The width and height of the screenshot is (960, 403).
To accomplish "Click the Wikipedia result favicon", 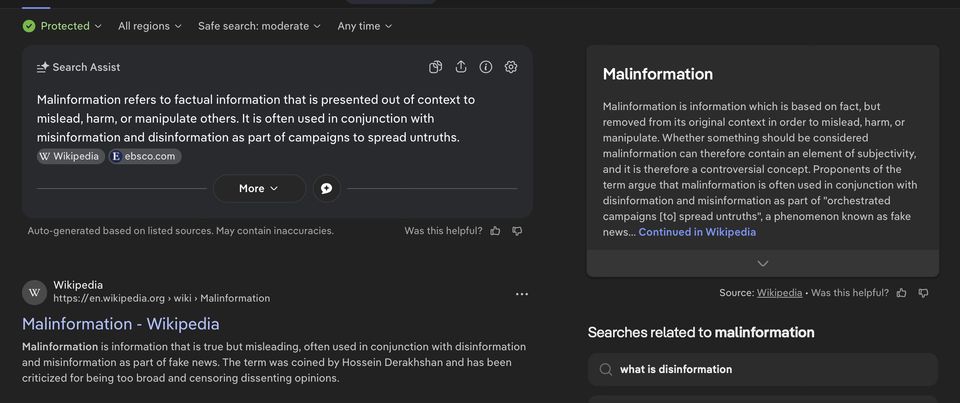I will click(34, 292).
